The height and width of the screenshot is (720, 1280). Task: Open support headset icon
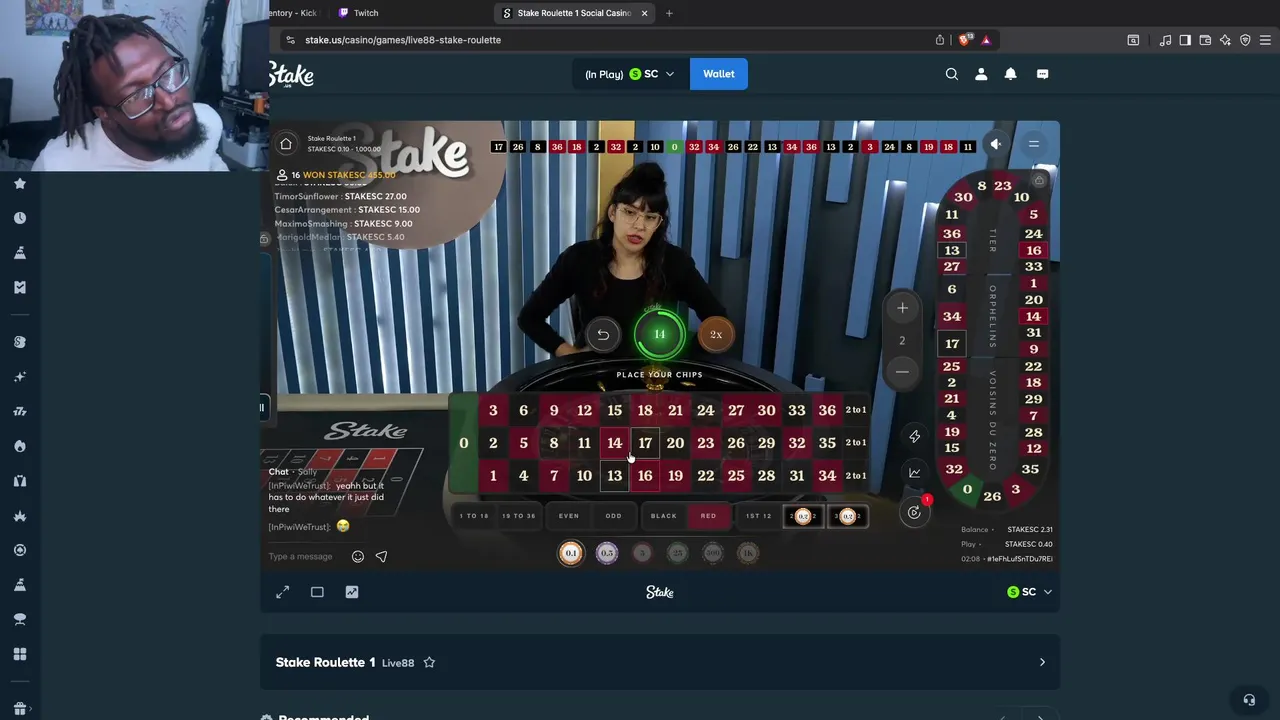tap(1248, 700)
